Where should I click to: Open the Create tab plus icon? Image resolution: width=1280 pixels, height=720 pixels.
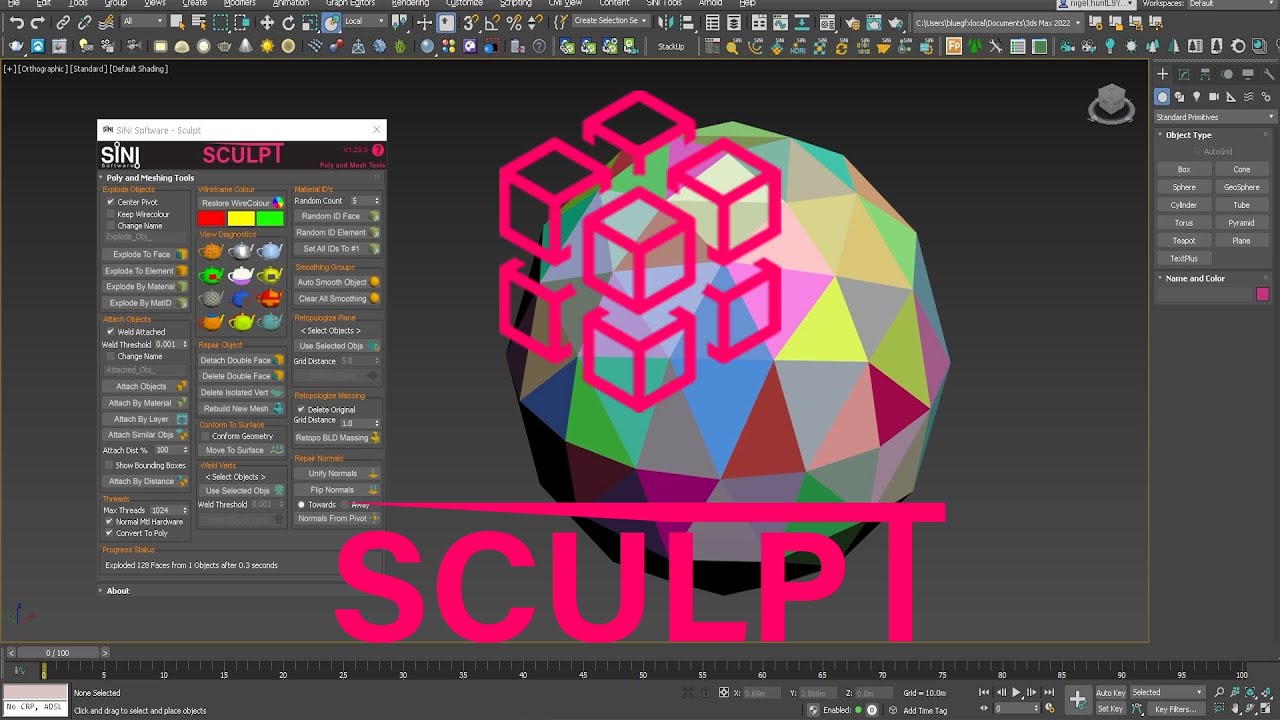[1162, 75]
